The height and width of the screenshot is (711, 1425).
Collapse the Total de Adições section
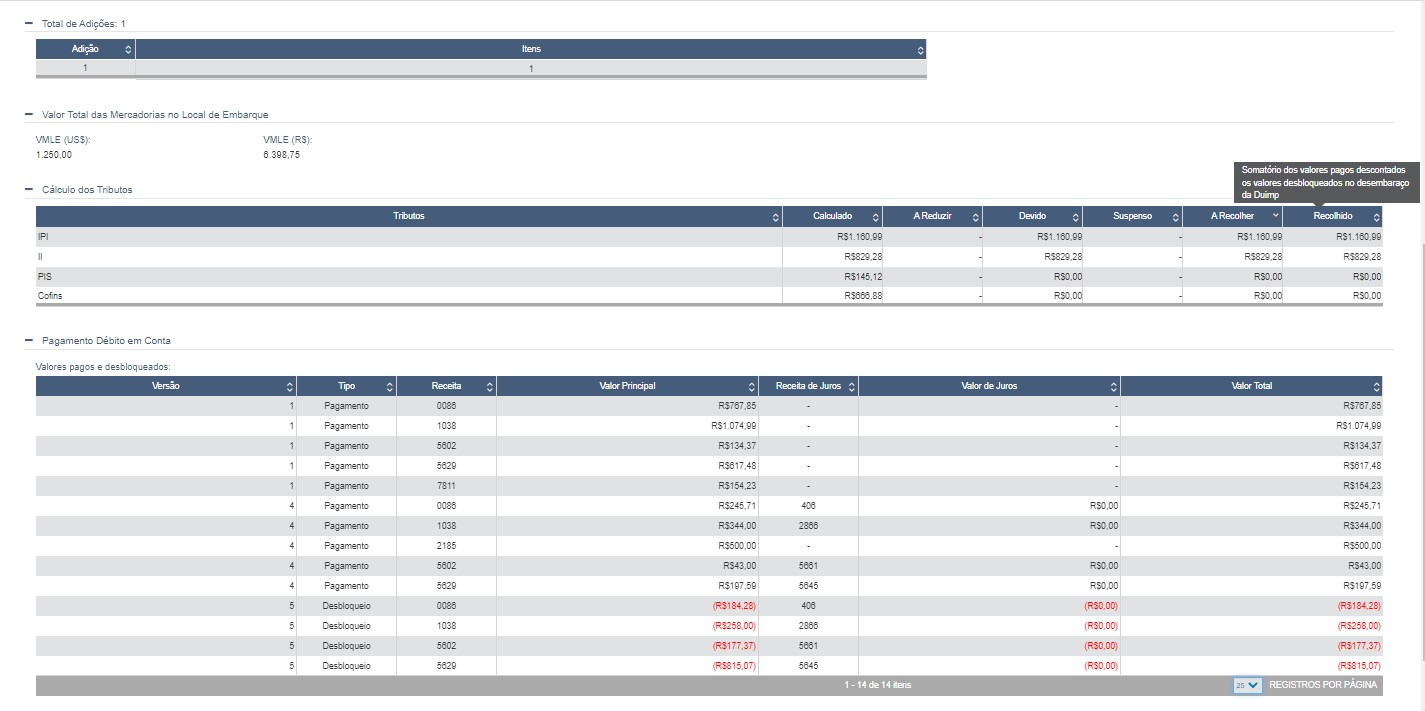pyautogui.click(x=29, y=22)
